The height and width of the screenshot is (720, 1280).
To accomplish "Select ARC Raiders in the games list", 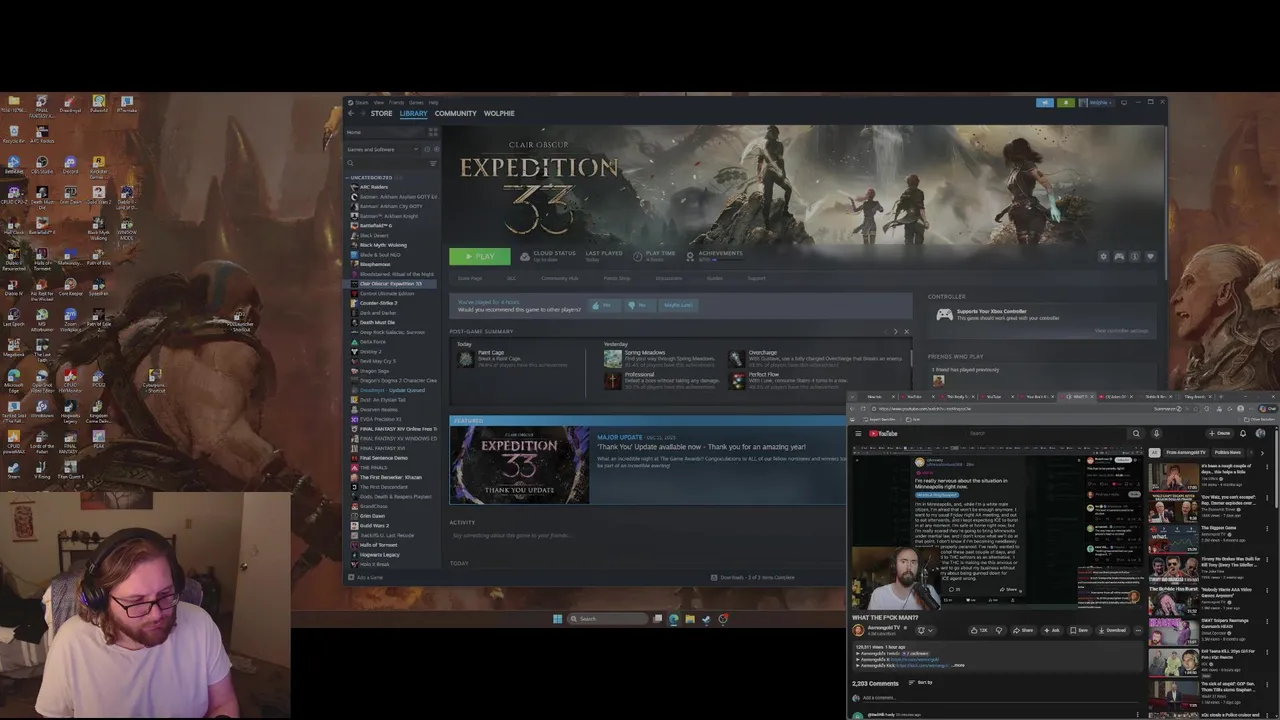I will 374,187.
